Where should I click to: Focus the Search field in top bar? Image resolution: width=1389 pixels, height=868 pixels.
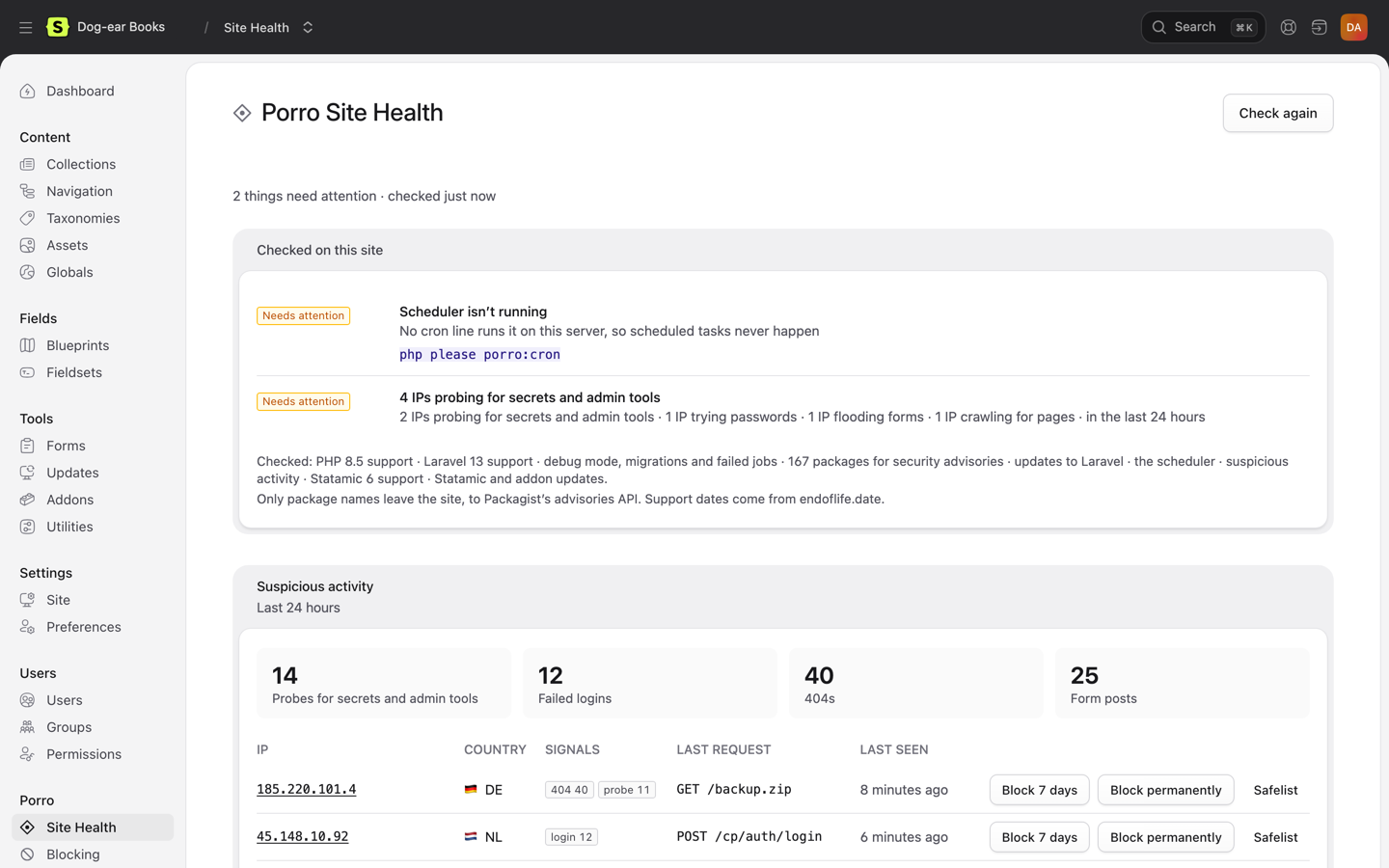point(1203,27)
